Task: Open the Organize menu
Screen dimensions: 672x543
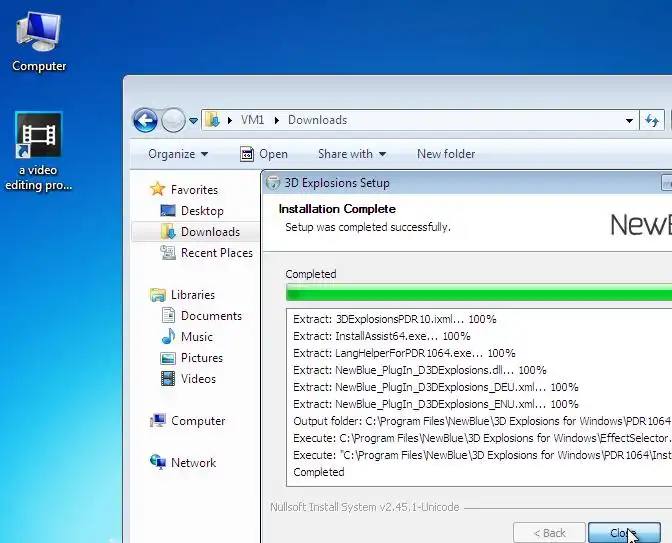Action: click(x=178, y=154)
